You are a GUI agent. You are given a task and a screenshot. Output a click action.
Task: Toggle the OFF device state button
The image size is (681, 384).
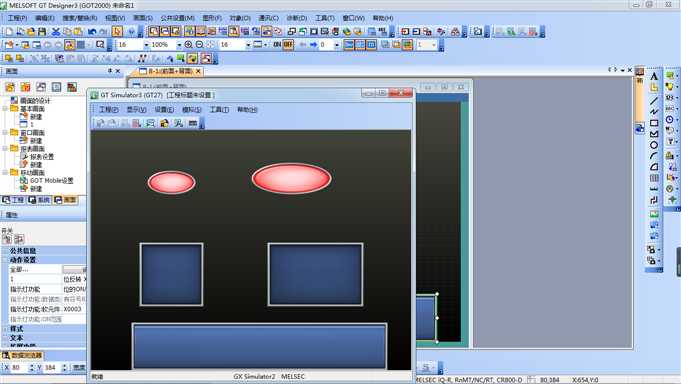pos(288,45)
